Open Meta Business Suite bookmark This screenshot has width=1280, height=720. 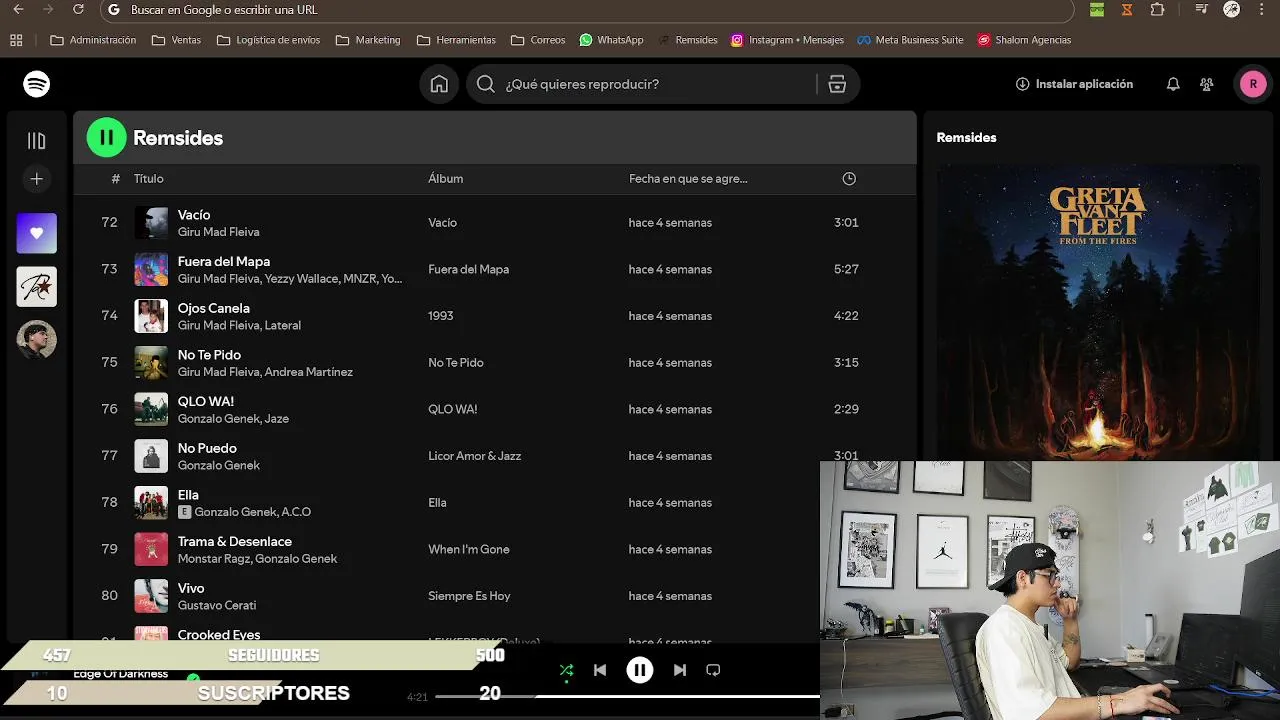coord(910,40)
